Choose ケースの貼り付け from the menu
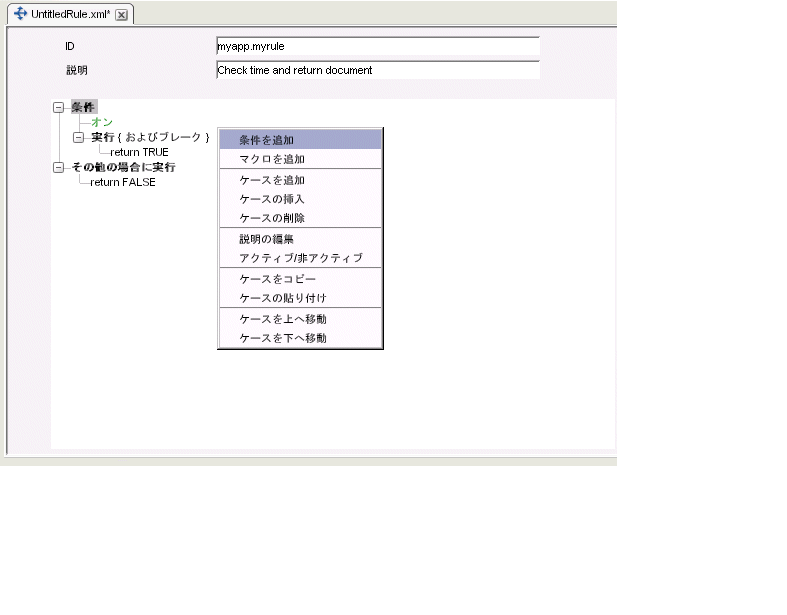Image resolution: width=787 pixels, height=615 pixels. (x=300, y=298)
